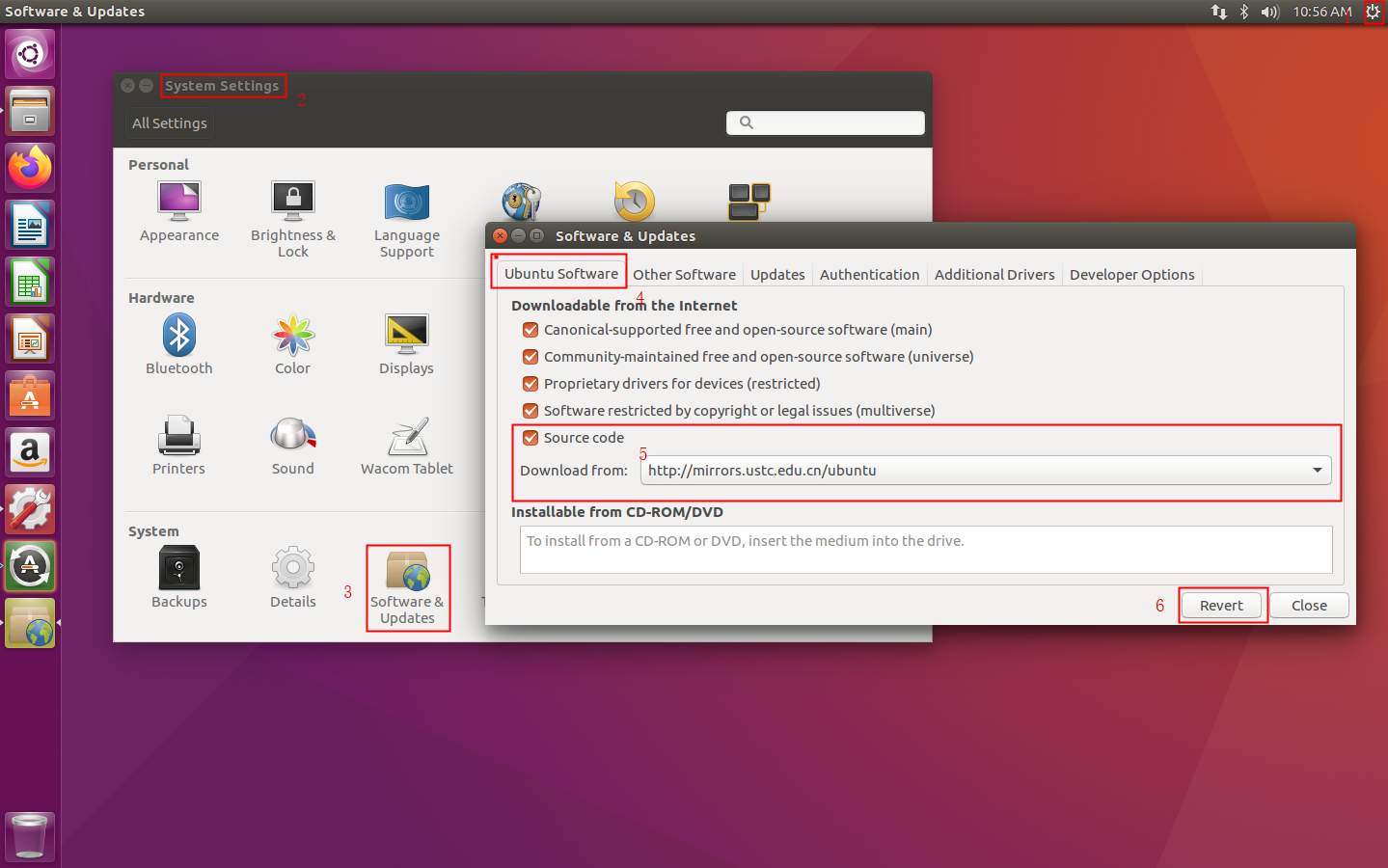Screen dimensions: 1388x868
Task: Open Language Support settings
Action: coord(407,220)
